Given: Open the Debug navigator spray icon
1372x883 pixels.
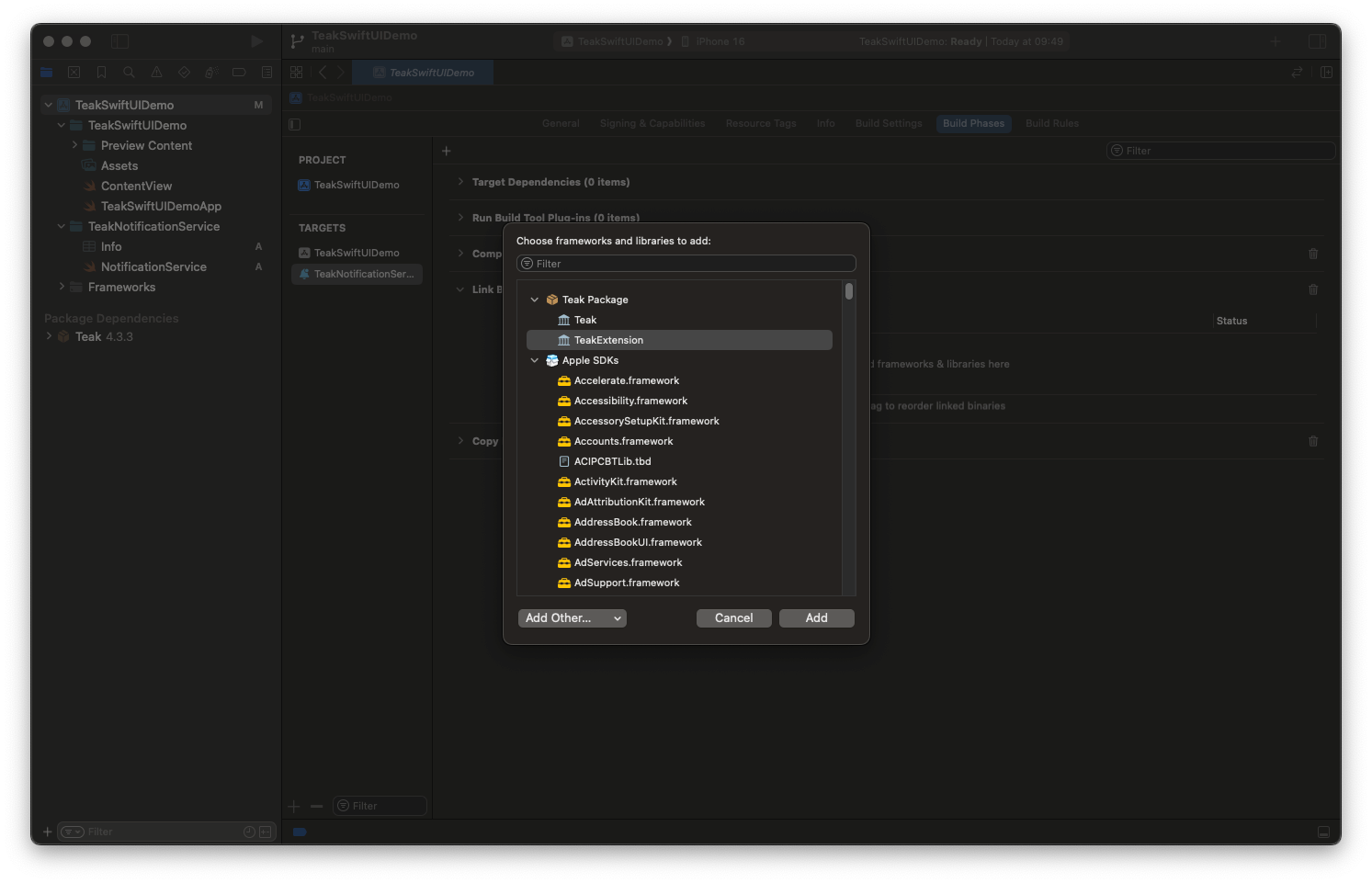Looking at the screenshot, I should 211,73.
